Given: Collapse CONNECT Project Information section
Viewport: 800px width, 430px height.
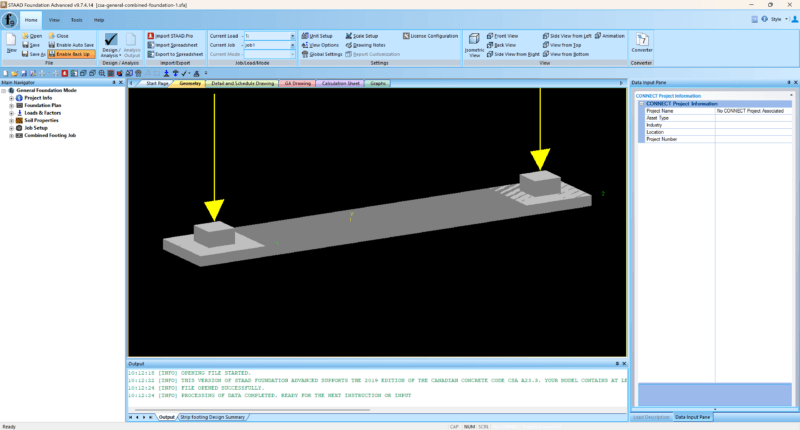Looking at the screenshot, I should pos(641,104).
